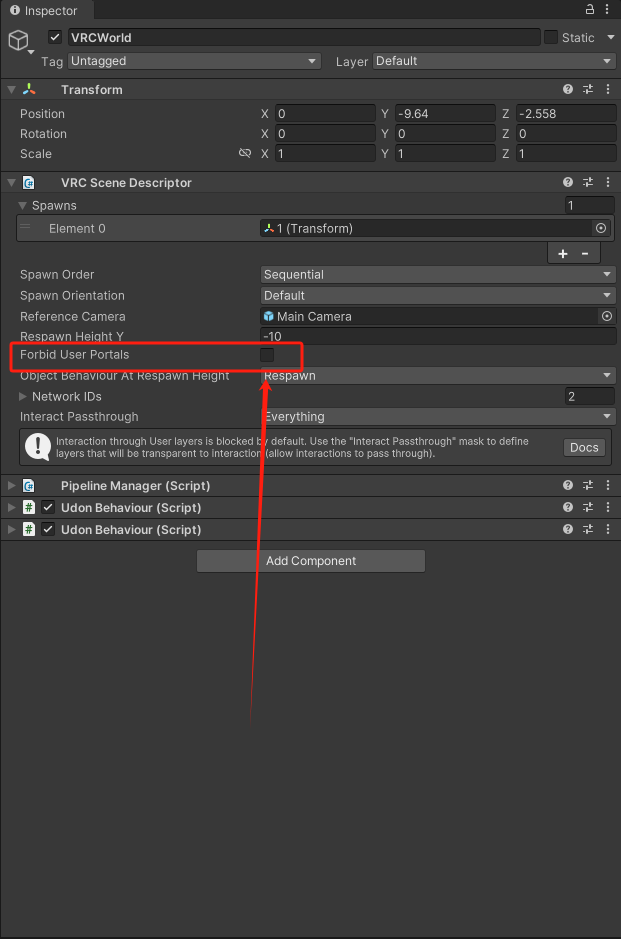Open Transform component kebab menu
Screen dimensions: 621x939
(608, 89)
